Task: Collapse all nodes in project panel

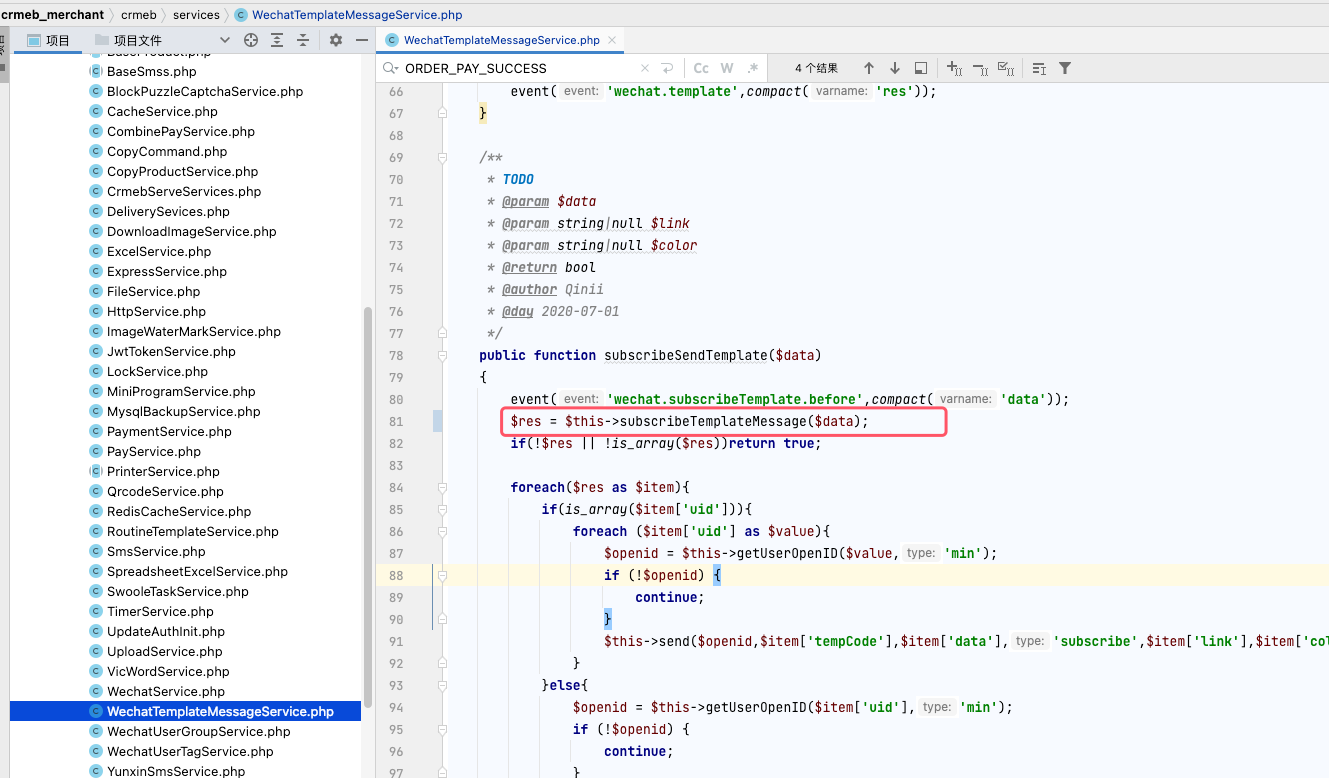Action: coord(303,40)
